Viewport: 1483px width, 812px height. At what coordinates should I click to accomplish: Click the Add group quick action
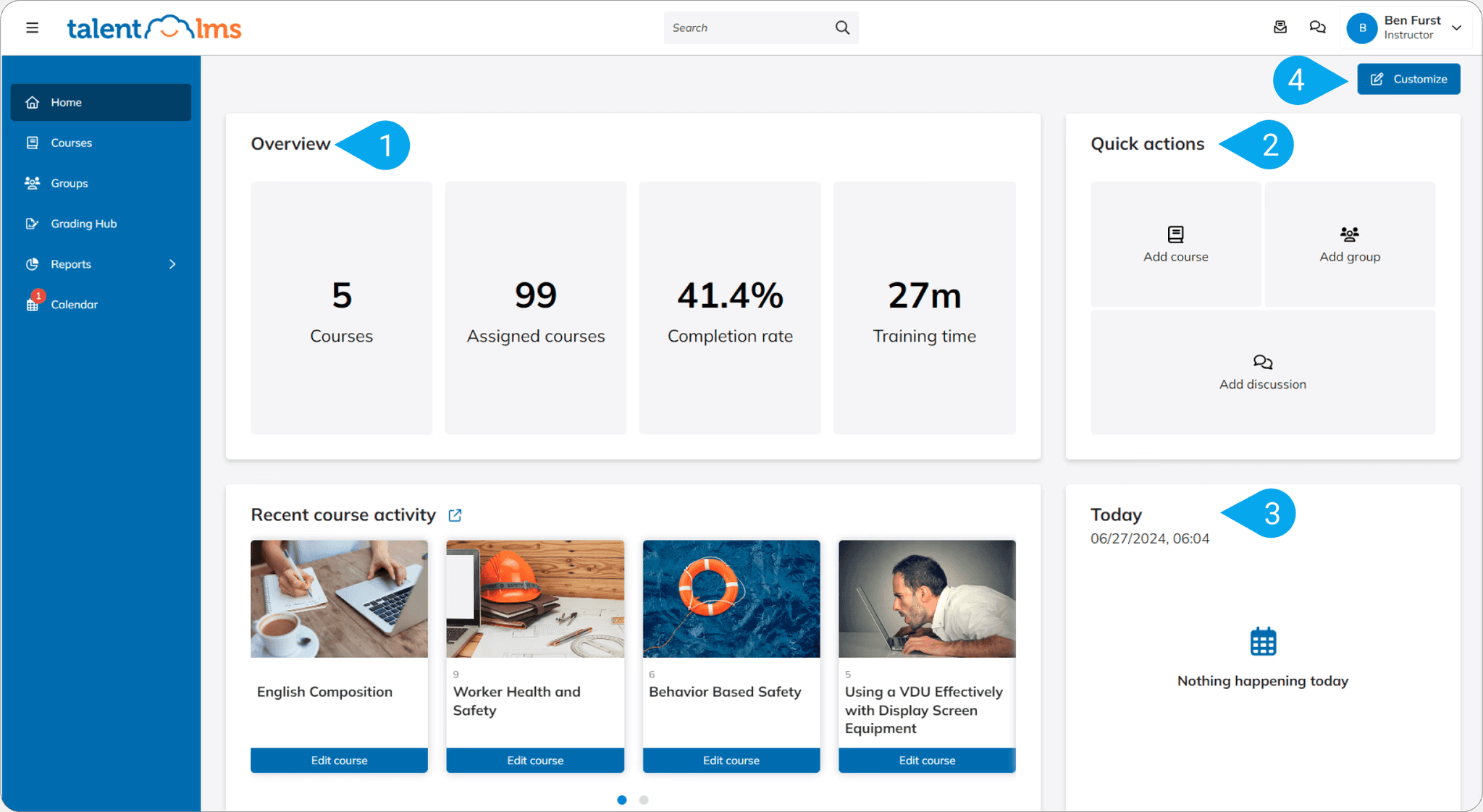tap(1349, 245)
